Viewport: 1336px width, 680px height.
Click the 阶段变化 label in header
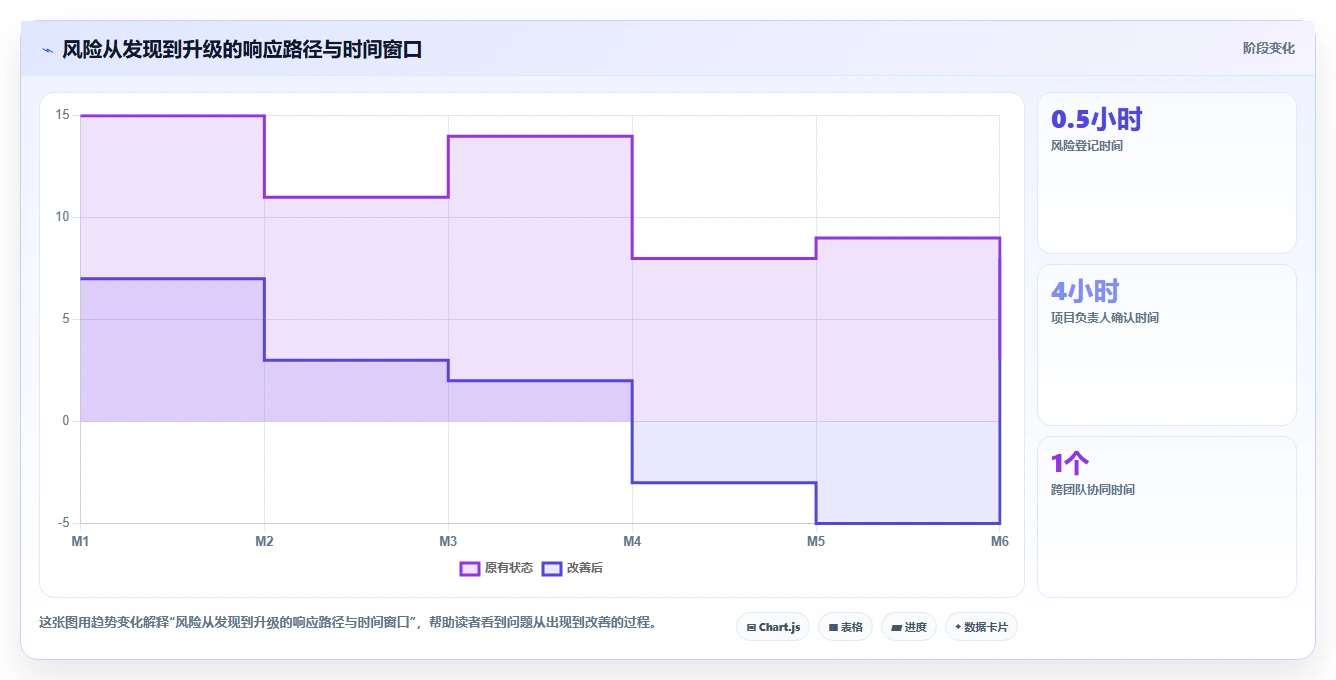click(x=1268, y=48)
